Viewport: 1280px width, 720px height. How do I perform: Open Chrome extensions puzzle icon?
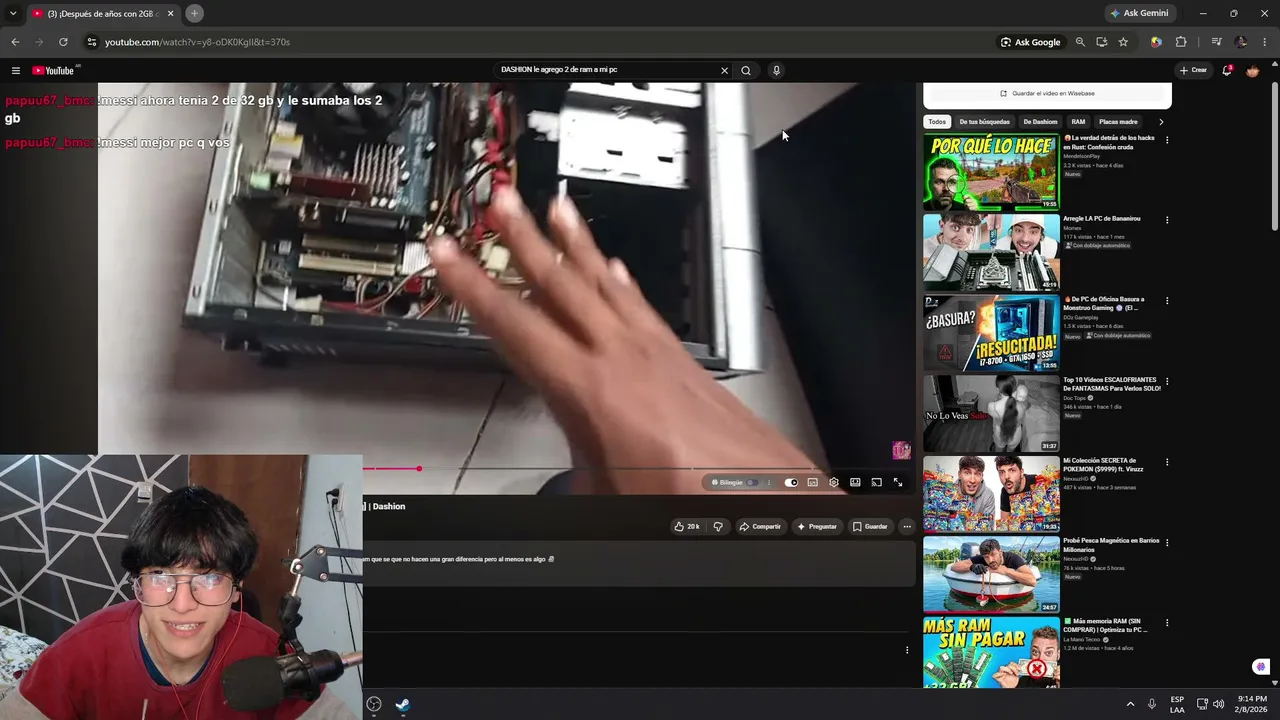(x=1181, y=42)
